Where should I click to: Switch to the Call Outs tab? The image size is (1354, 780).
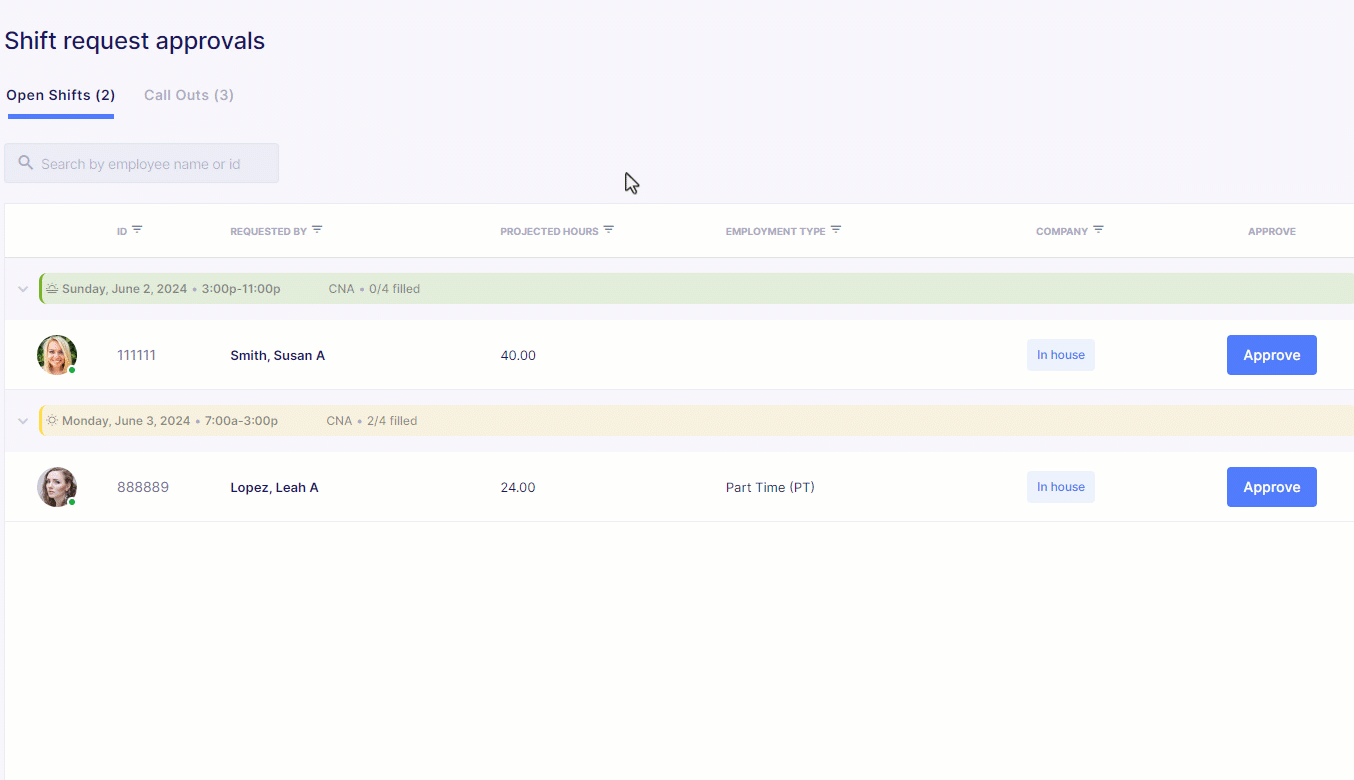click(x=189, y=95)
